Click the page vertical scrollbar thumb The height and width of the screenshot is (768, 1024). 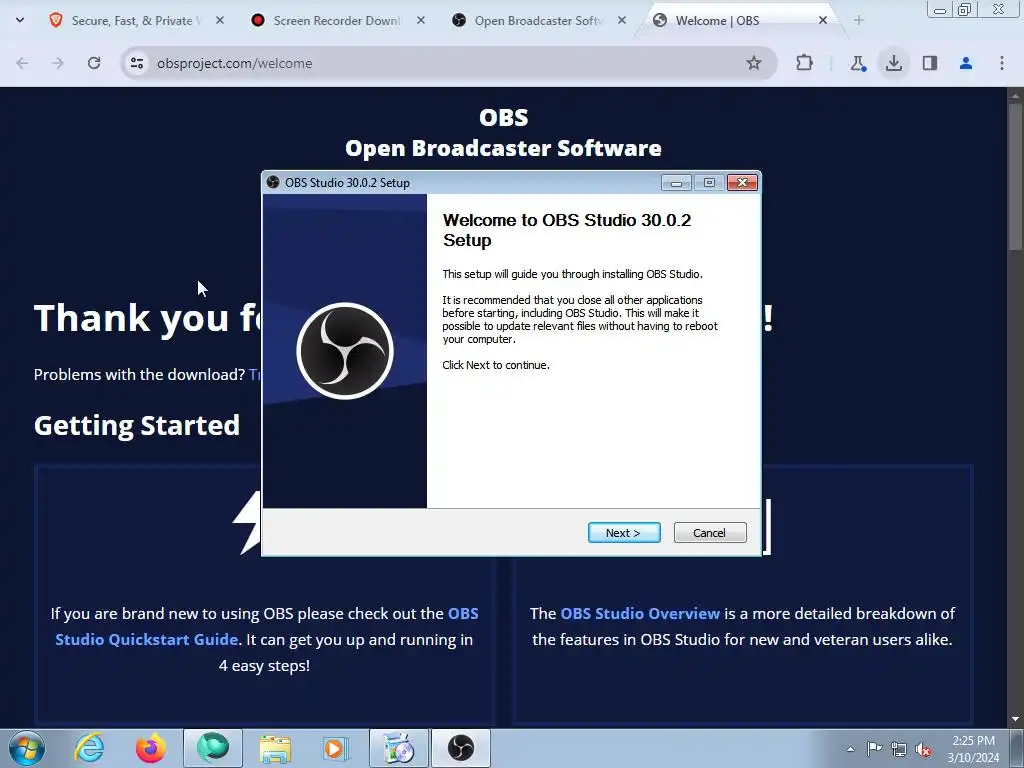(x=1016, y=175)
